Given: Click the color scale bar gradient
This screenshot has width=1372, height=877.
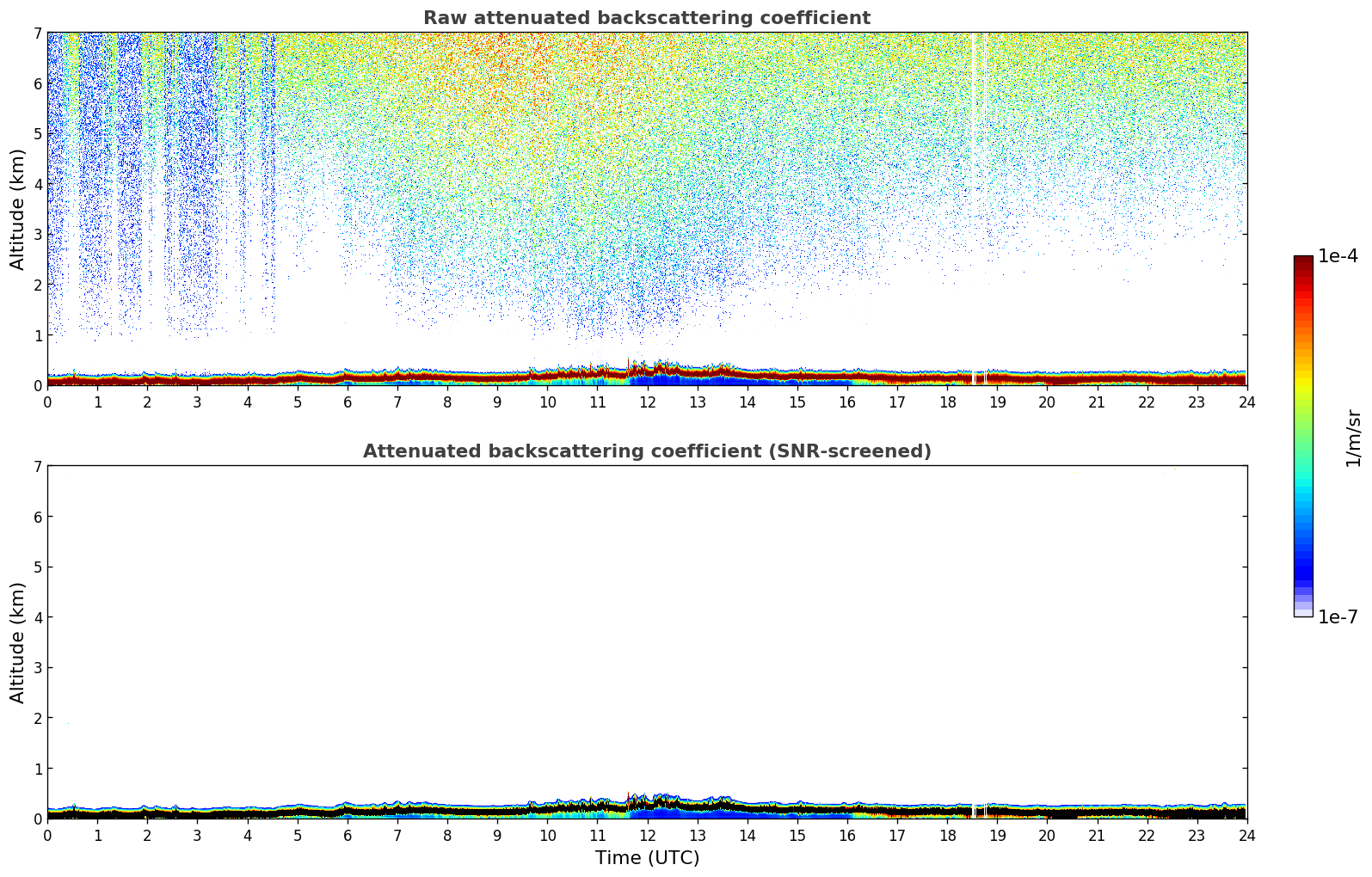Looking at the screenshot, I should tap(1303, 436).
